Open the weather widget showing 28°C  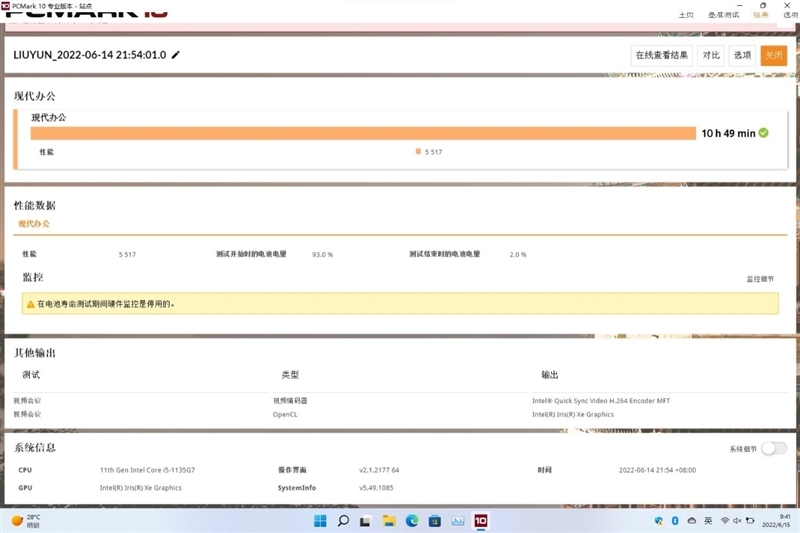(26, 521)
